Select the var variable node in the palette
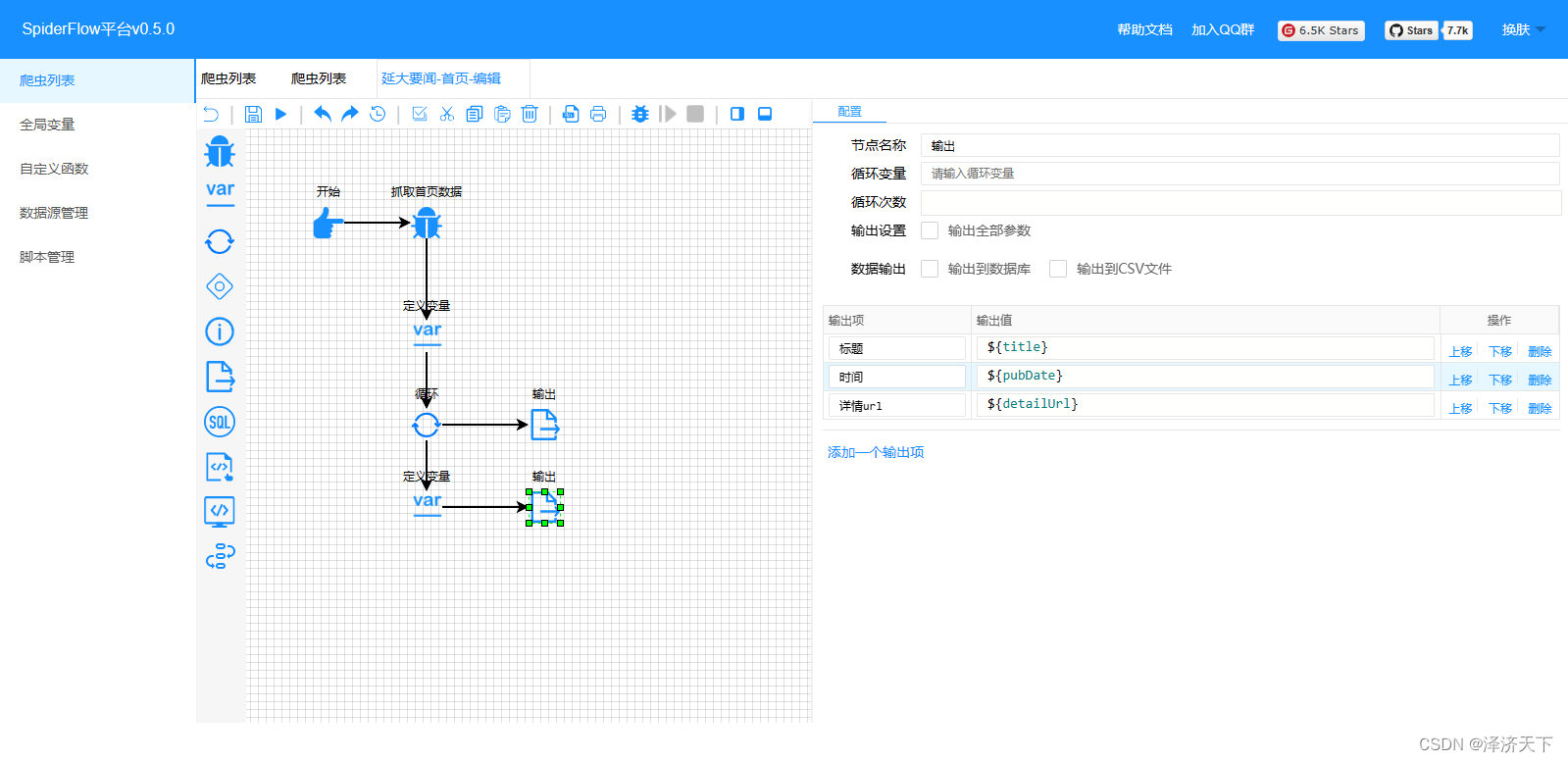 pos(220,192)
